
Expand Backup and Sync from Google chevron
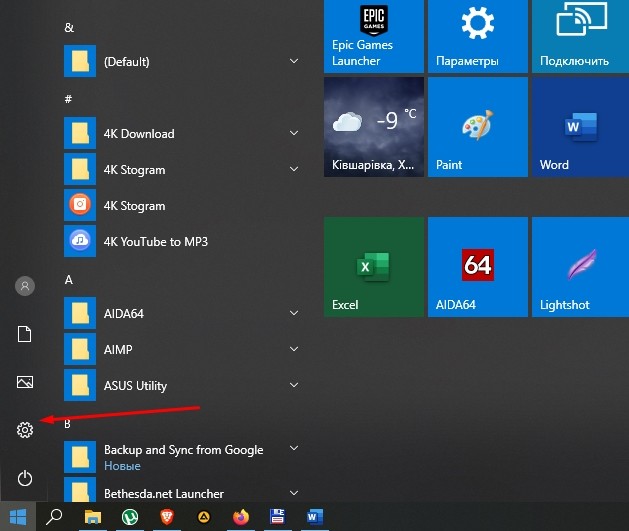pyautogui.click(x=294, y=448)
